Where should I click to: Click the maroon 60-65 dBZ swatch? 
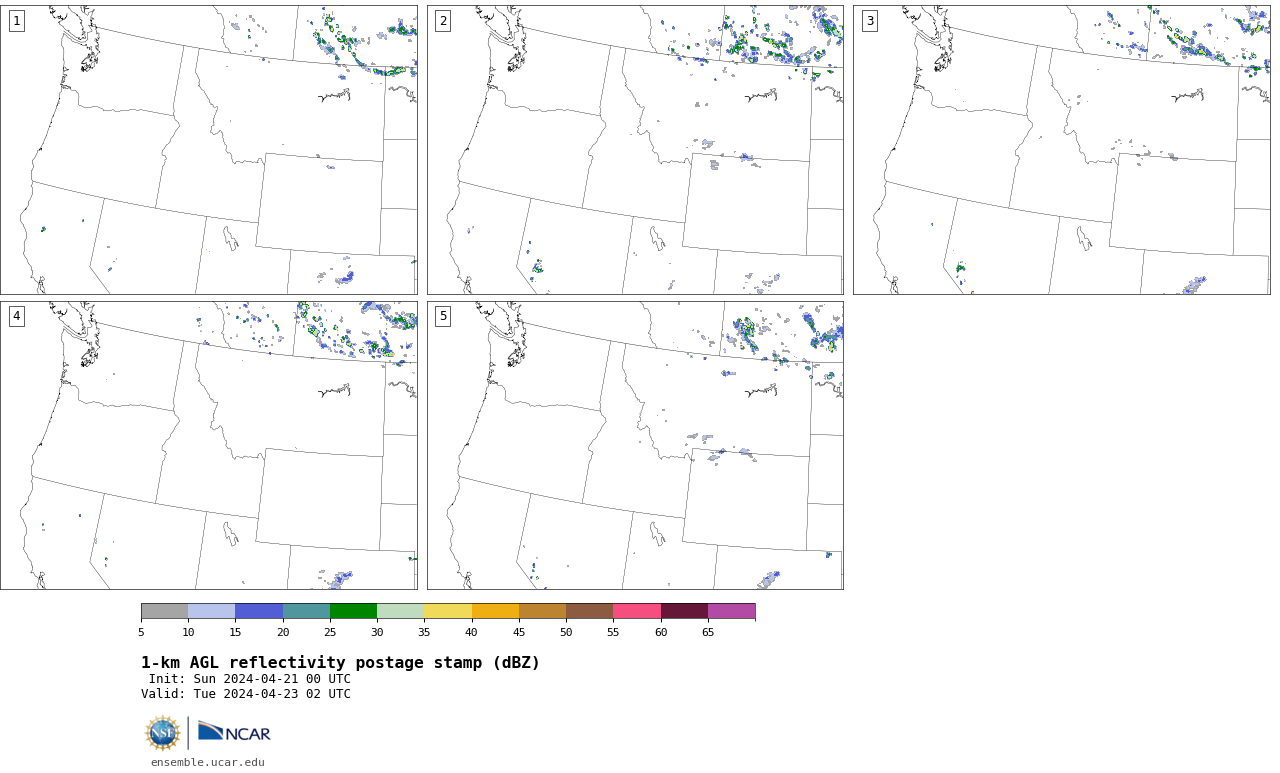tap(684, 611)
